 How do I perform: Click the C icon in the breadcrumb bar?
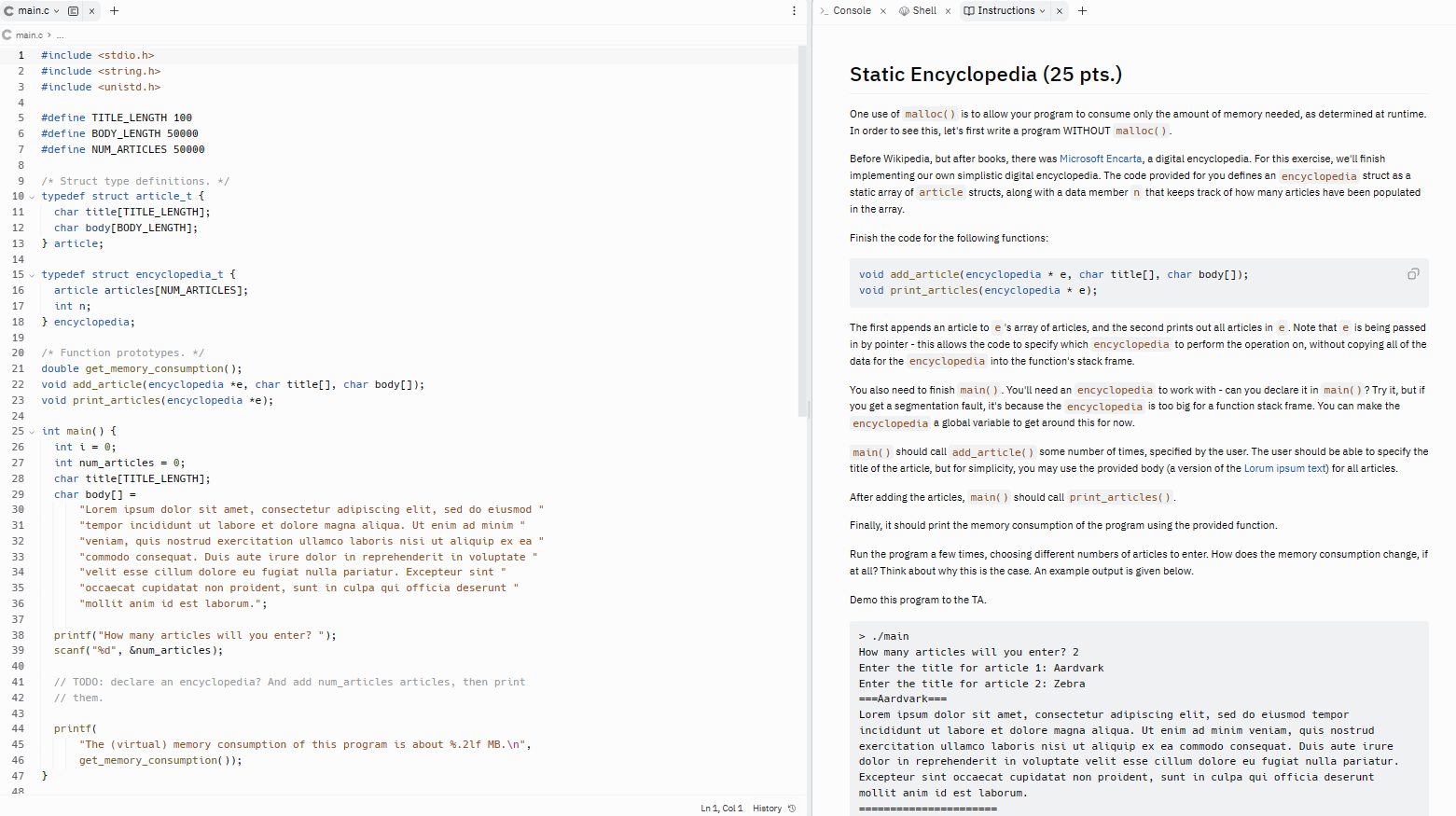point(7,35)
